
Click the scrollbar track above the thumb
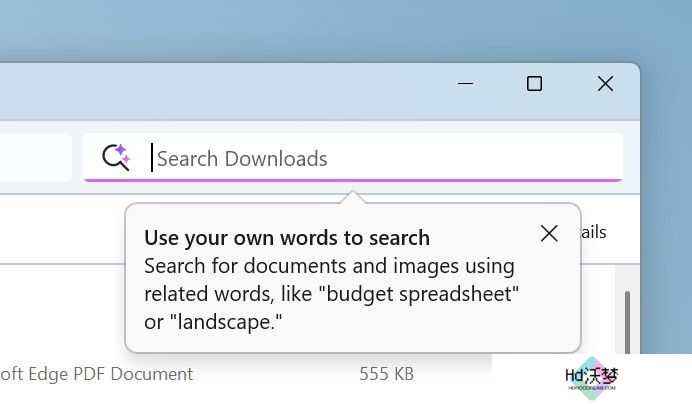tap(627, 278)
